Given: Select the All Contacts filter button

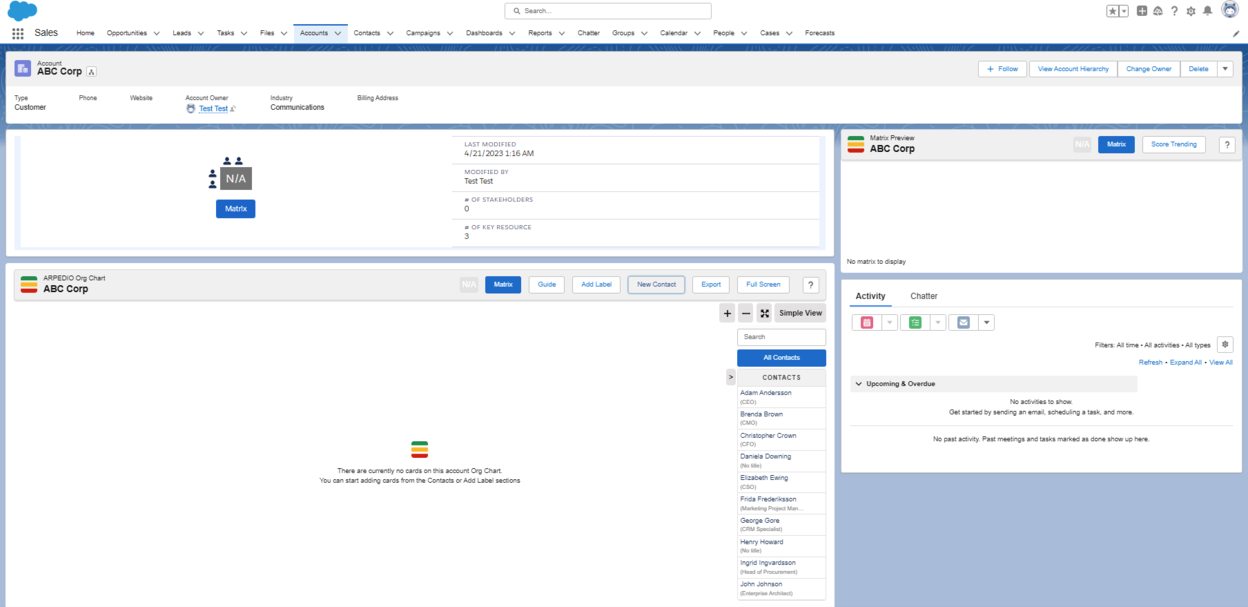Looking at the screenshot, I should 781,358.
